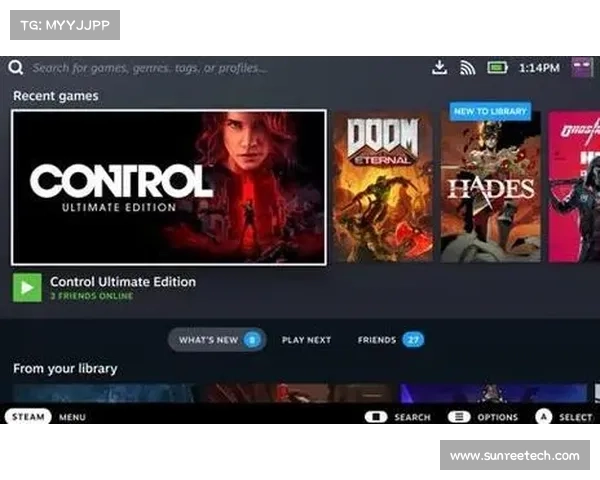Click the A Select button hint

point(543,417)
